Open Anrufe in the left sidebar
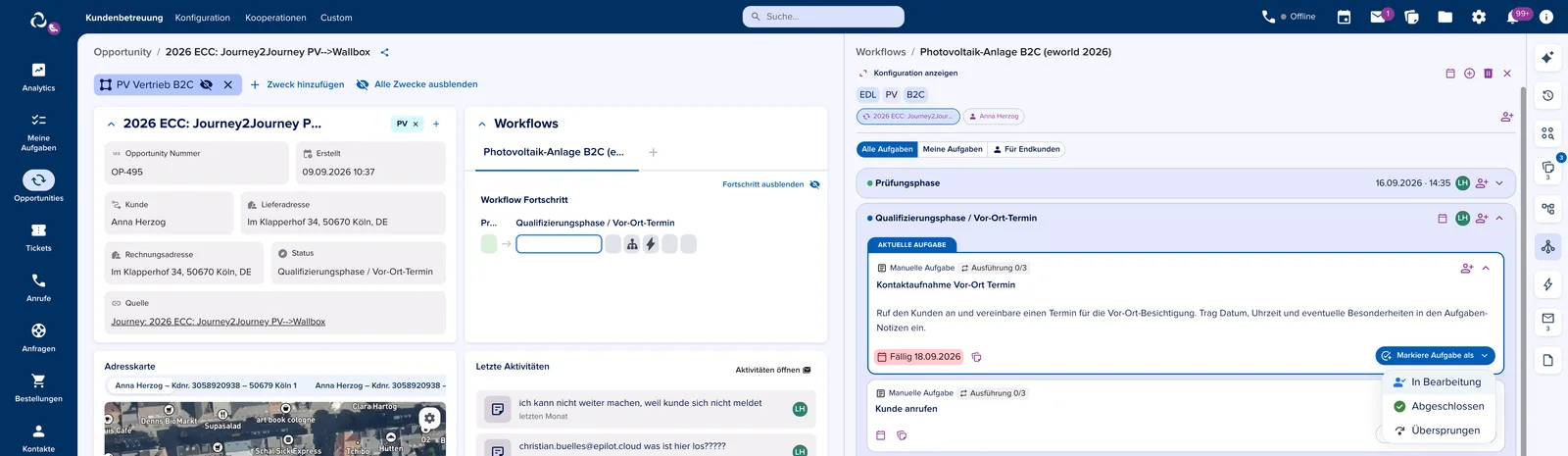The height and width of the screenshot is (456, 1568). point(38,287)
